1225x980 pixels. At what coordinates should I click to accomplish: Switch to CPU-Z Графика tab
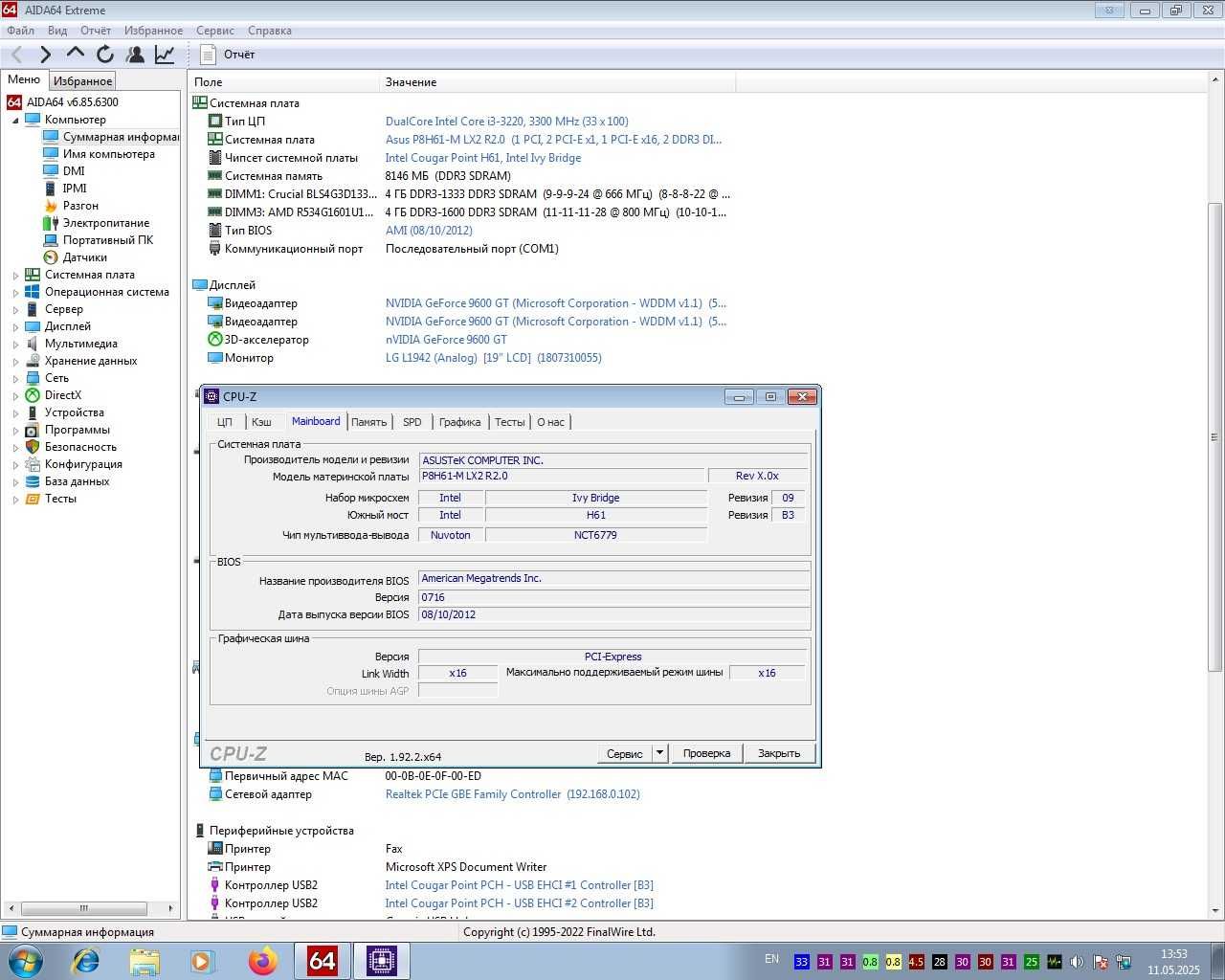(x=459, y=422)
